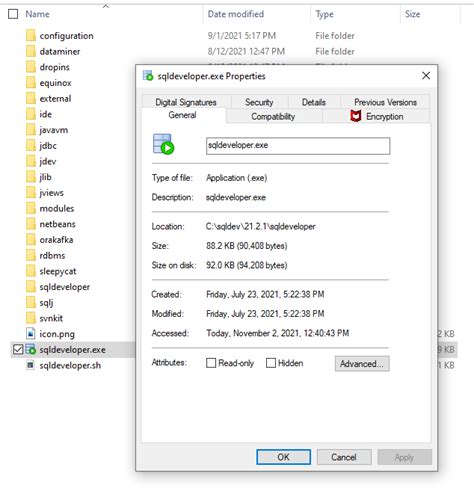This screenshot has width=474, height=494.
Task: Switch to the Compatibility tab
Action: click(273, 116)
